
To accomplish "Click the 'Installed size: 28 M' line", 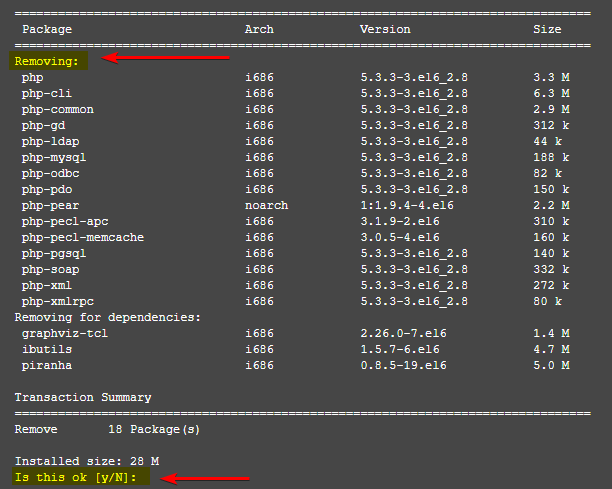I will [87, 461].
